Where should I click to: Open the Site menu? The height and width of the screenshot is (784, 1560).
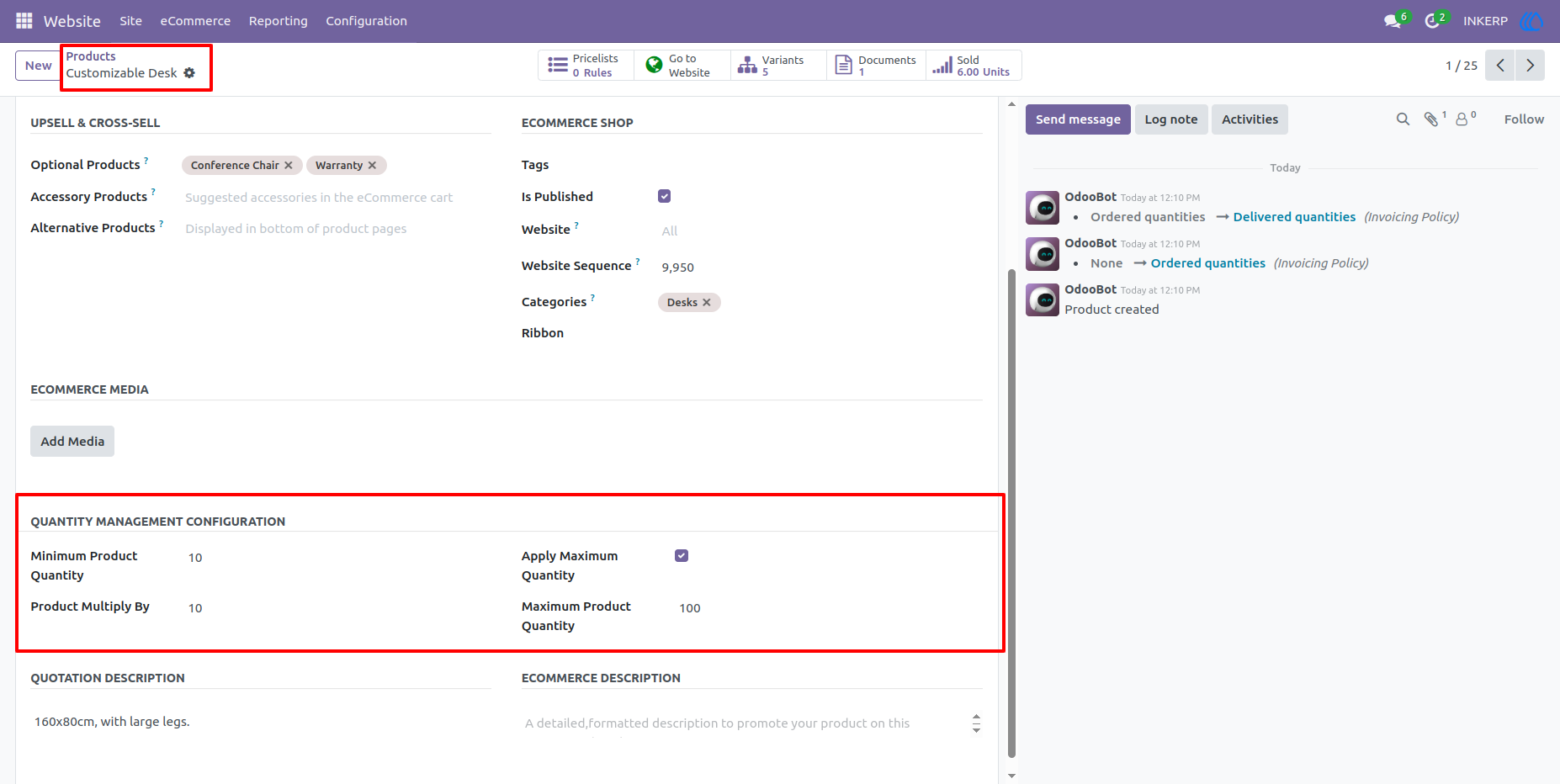(130, 21)
